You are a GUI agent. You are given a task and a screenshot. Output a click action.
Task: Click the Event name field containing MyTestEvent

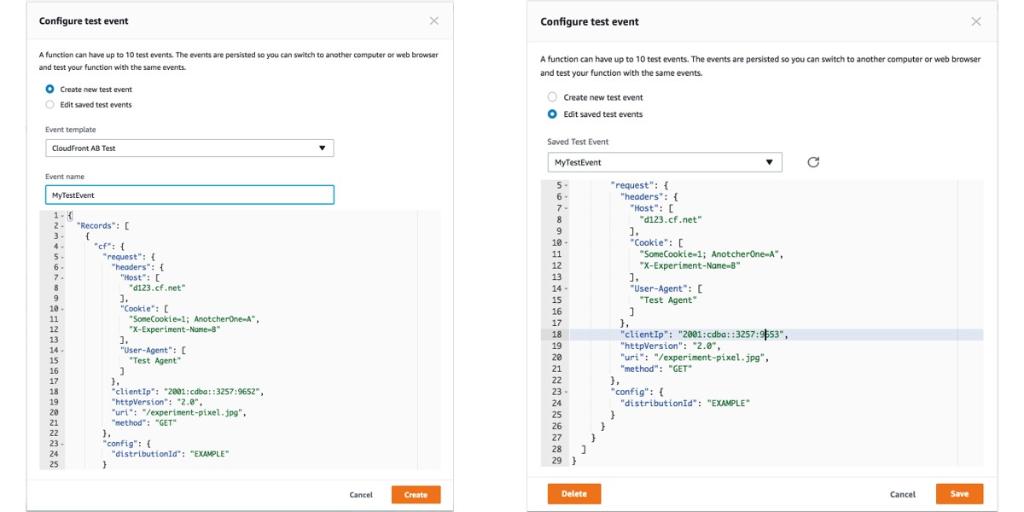coord(189,195)
